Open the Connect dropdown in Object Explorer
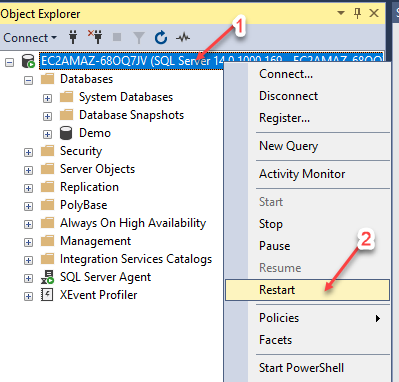Viewport: 399px width, 382px height. click(x=30, y=38)
